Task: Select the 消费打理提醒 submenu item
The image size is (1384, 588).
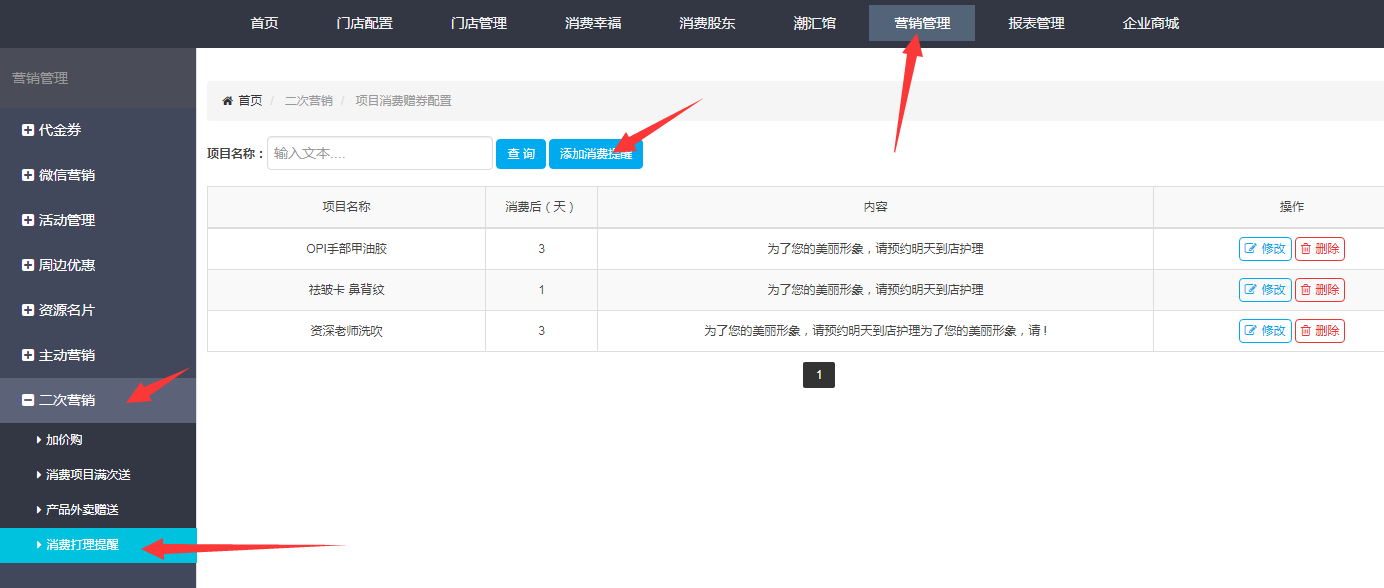Action: 98,545
